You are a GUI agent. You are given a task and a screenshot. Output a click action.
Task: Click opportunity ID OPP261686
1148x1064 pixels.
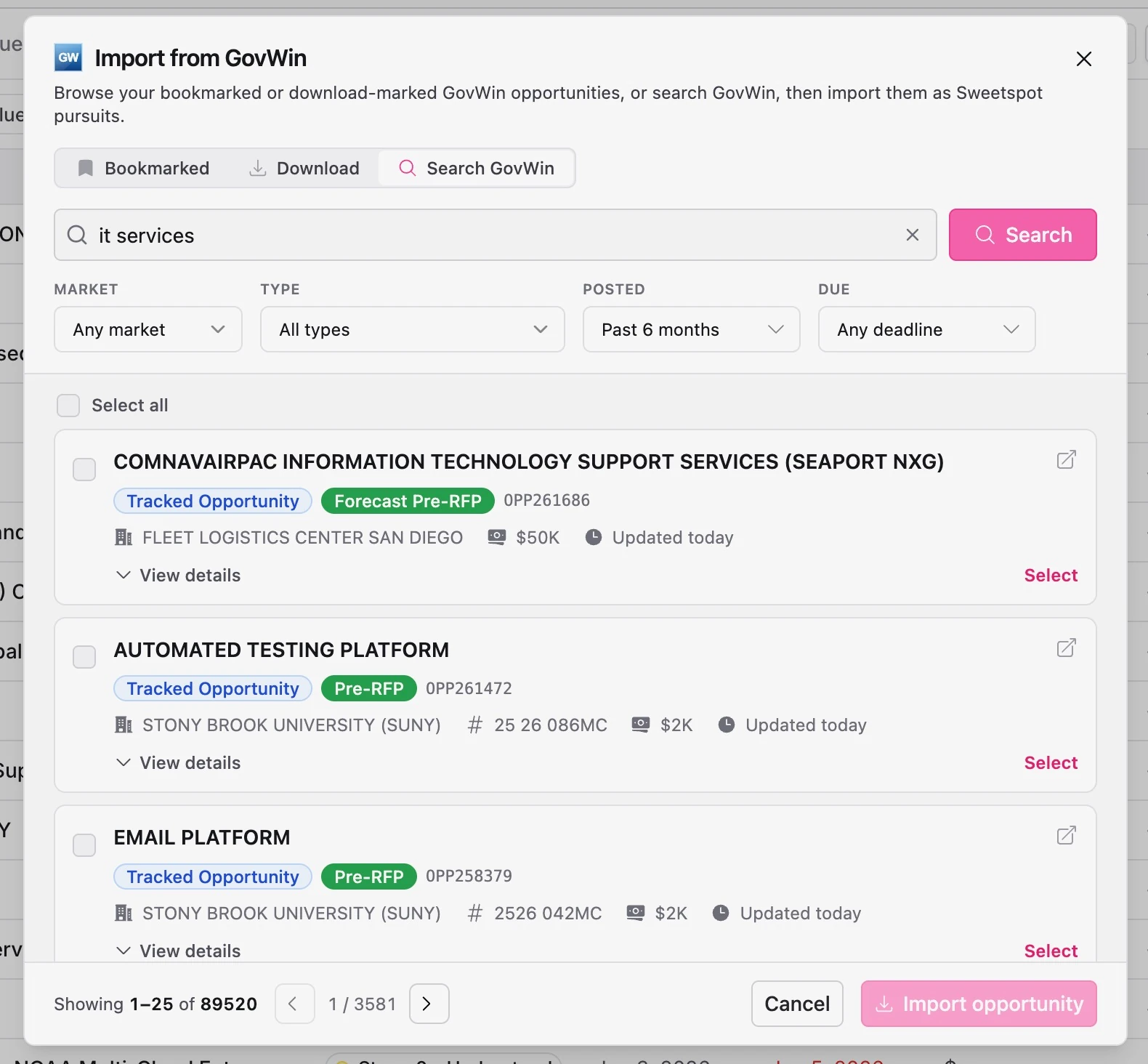pyautogui.click(x=546, y=500)
